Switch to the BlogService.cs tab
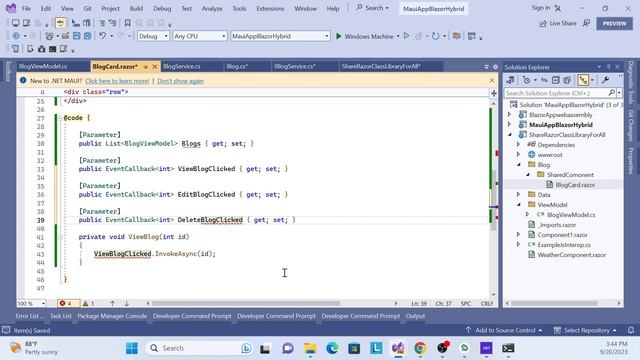This screenshot has width=640, height=360. 182,66
